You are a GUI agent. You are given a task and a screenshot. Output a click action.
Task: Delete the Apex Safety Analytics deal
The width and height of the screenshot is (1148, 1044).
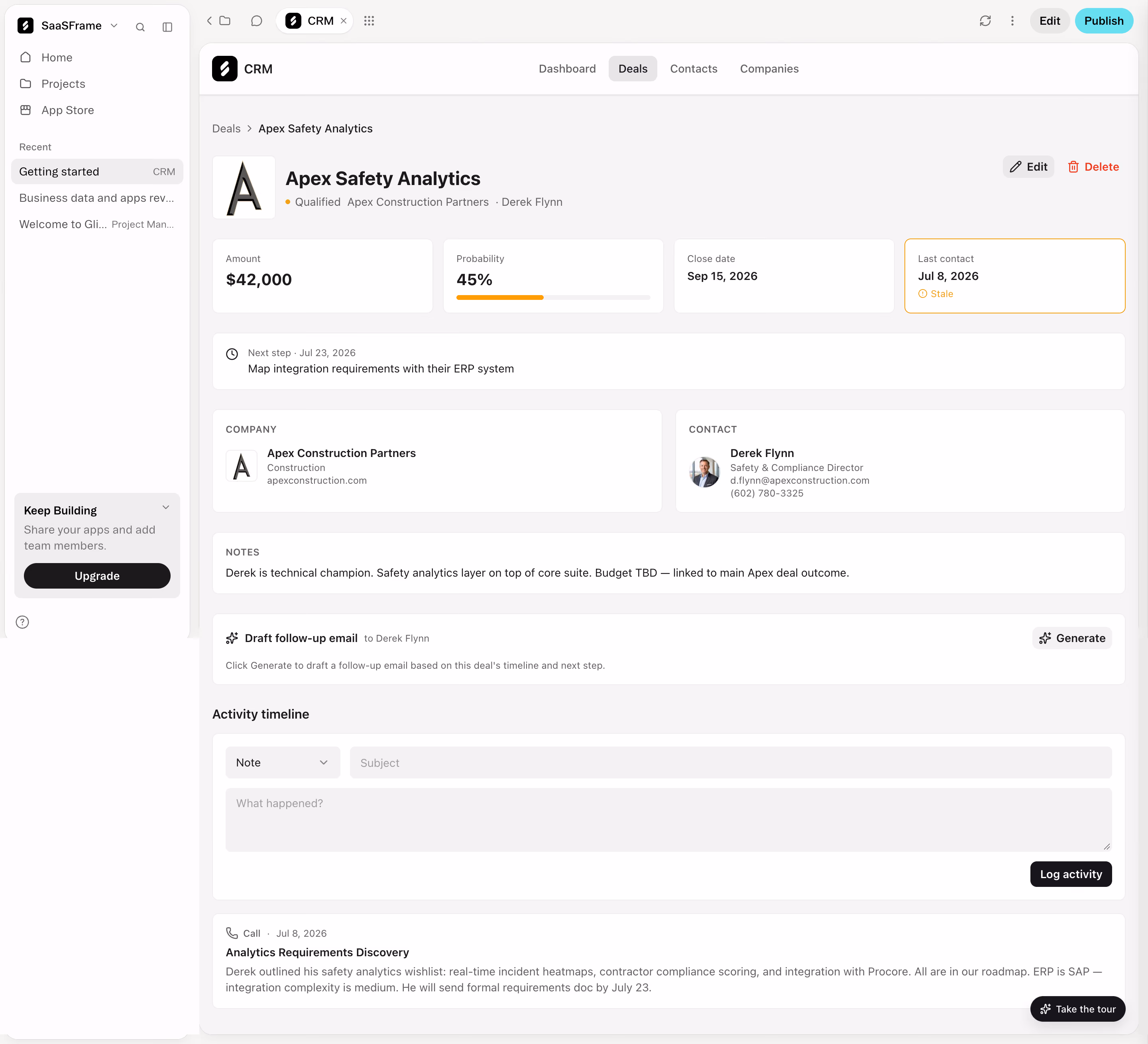[x=1093, y=167]
